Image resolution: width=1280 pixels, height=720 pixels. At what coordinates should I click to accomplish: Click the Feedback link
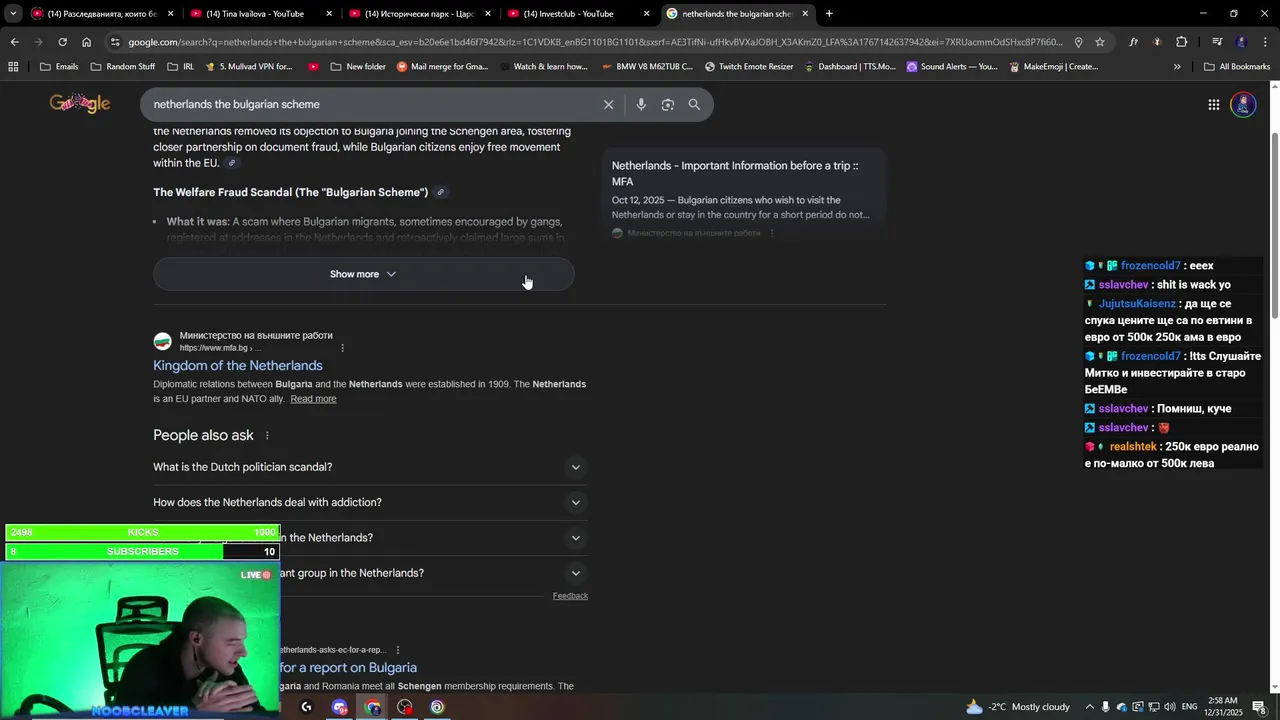(570, 596)
